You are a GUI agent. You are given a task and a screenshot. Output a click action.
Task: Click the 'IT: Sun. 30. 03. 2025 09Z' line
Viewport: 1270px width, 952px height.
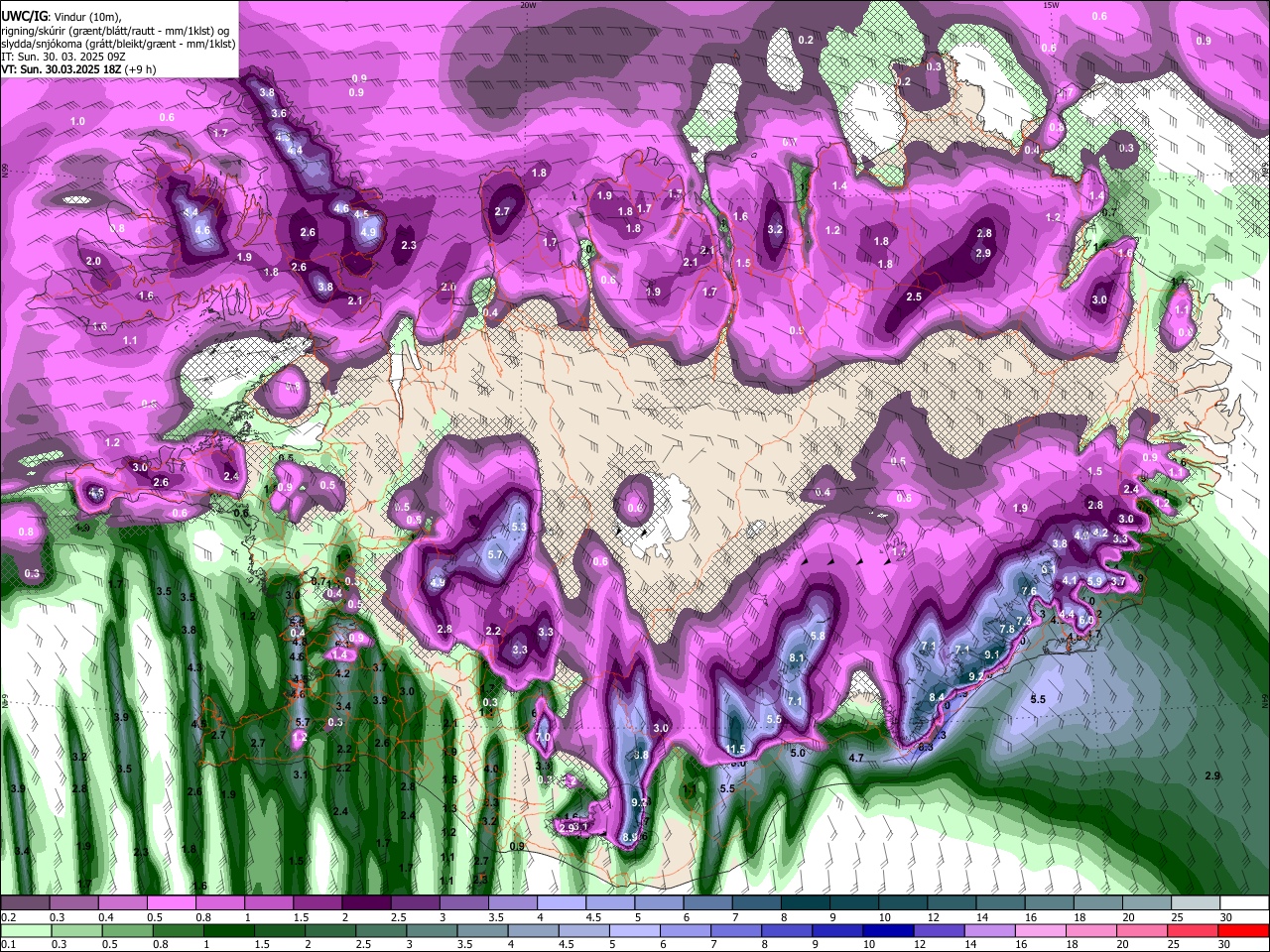64,57
